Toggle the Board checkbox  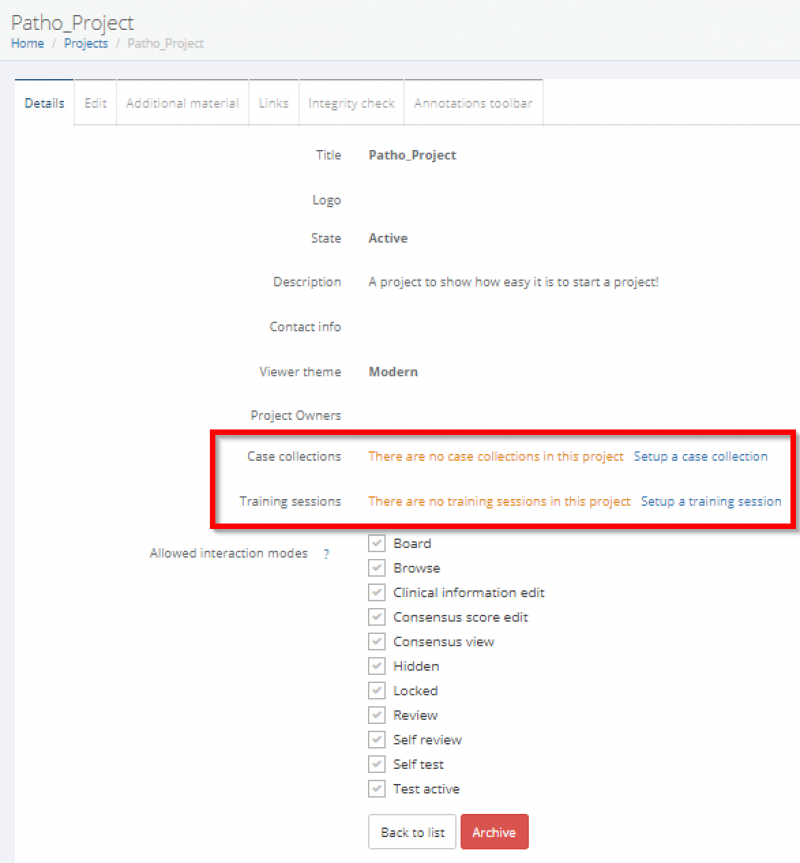click(x=377, y=544)
